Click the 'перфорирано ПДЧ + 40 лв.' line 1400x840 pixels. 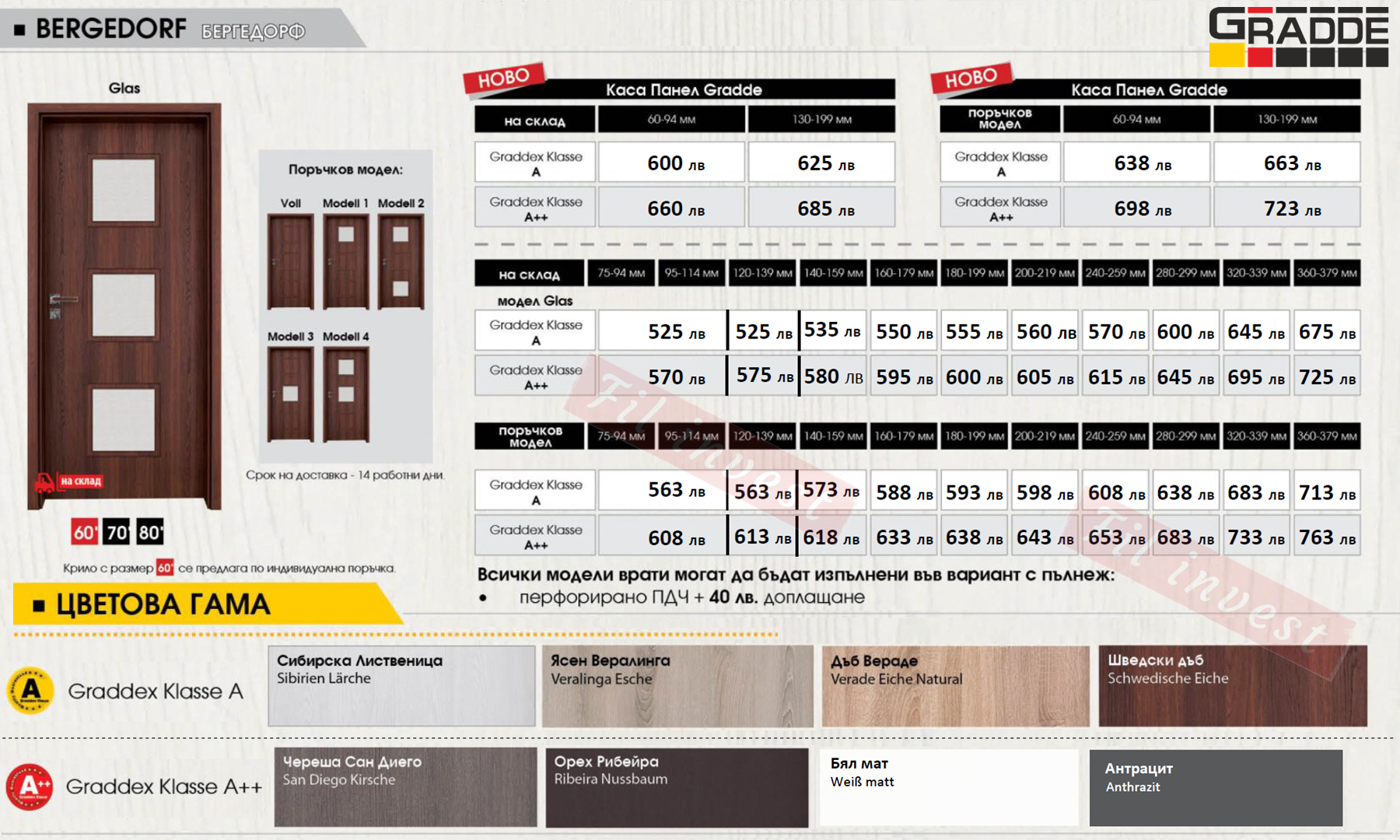click(691, 597)
